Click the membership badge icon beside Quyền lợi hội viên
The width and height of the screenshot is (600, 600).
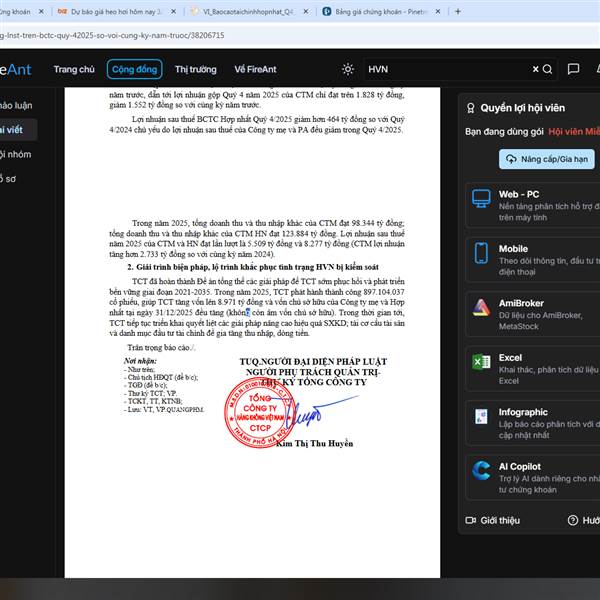click(x=471, y=108)
